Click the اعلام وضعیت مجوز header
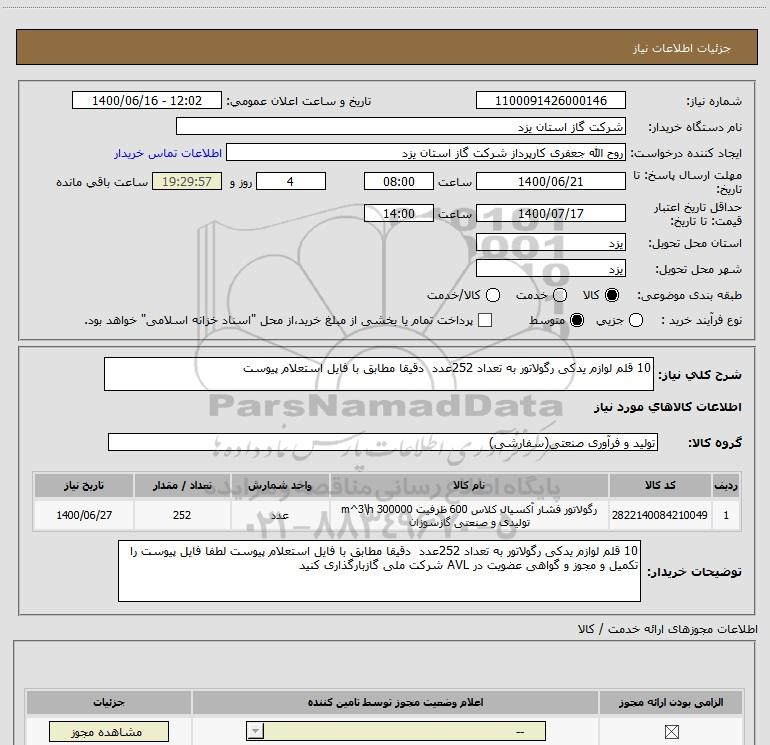Viewport: 770px width, 745px height. (x=395, y=702)
